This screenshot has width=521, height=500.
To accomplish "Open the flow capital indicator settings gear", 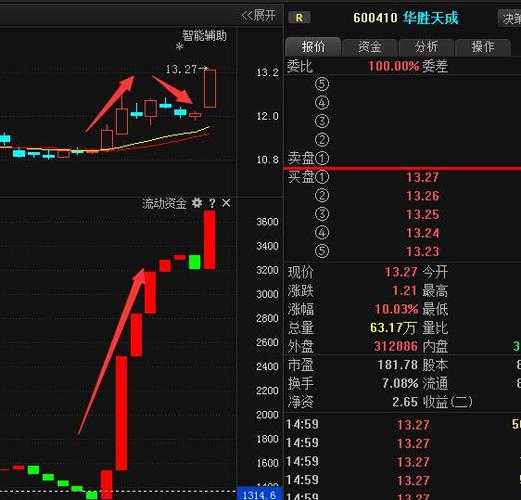I will pos(197,203).
